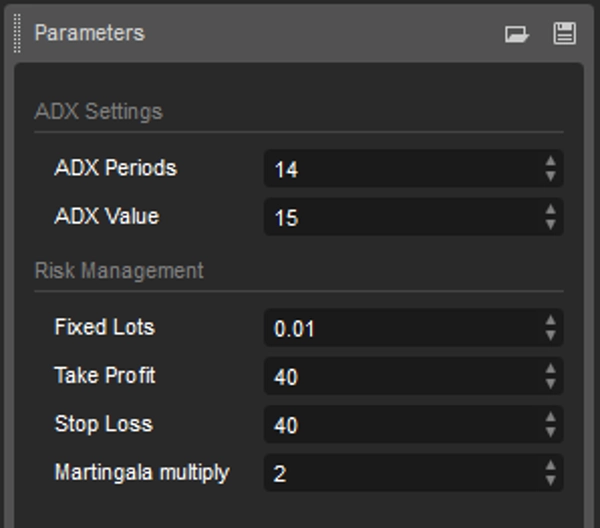Click the Risk Management section header

[119, 271]
